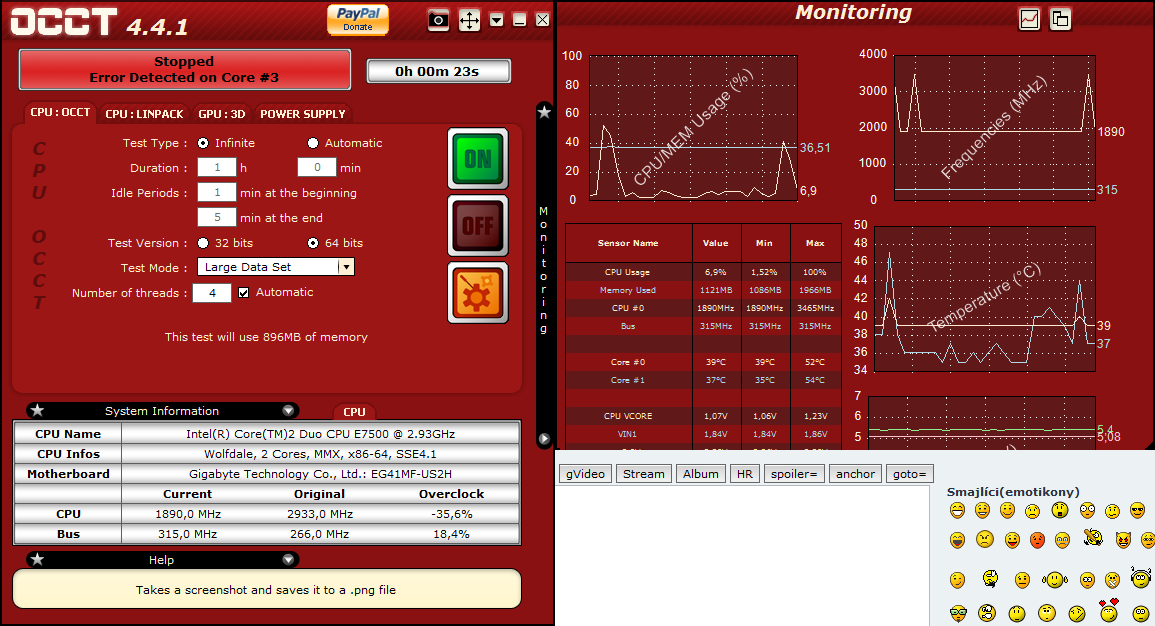The height and width of the screenshot is (626, 1155).
Task: Open test settings with the orange gear icon
Action: [478, 293]
